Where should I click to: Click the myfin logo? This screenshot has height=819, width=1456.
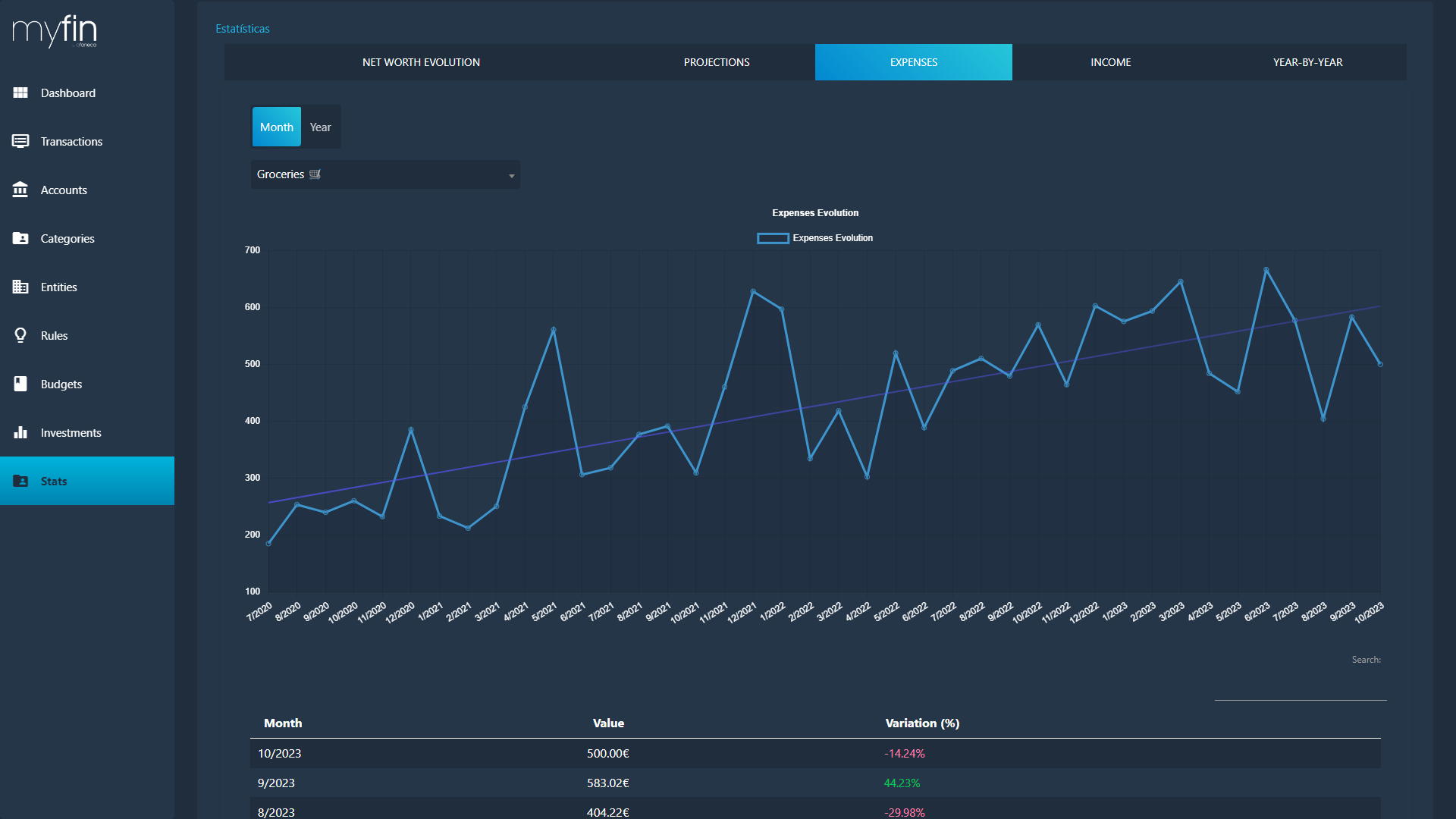pyautogui.click(x=55, y=31)
